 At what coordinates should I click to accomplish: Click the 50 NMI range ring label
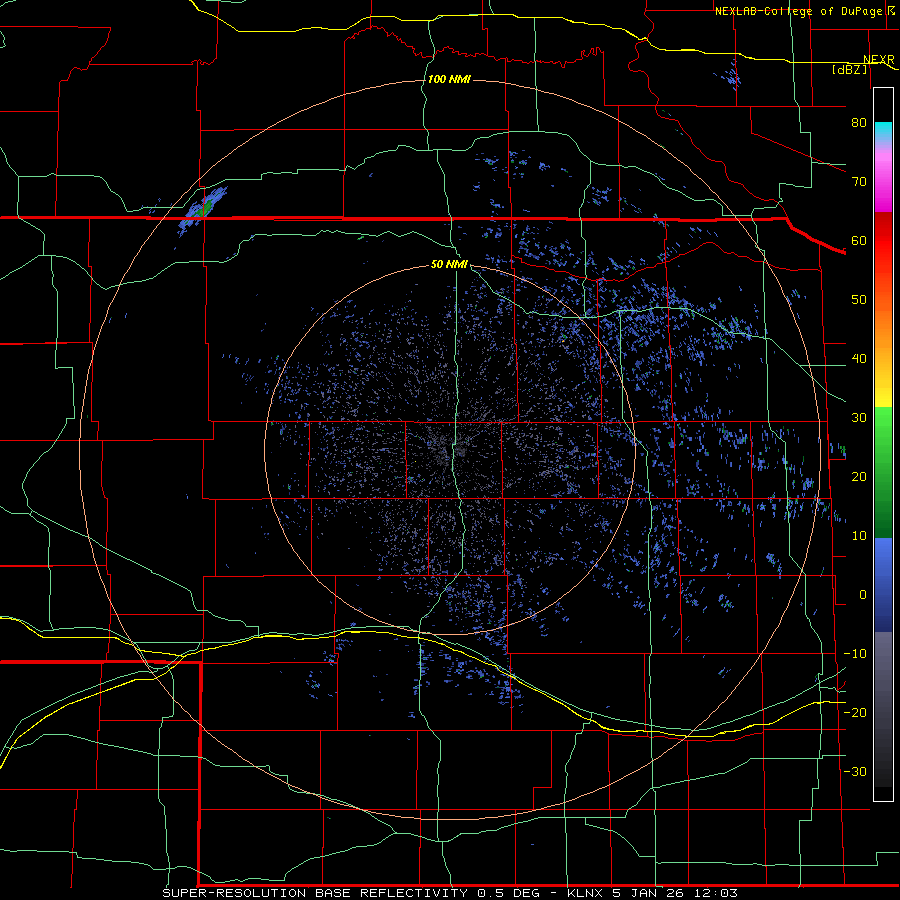[x=449, y=265]
